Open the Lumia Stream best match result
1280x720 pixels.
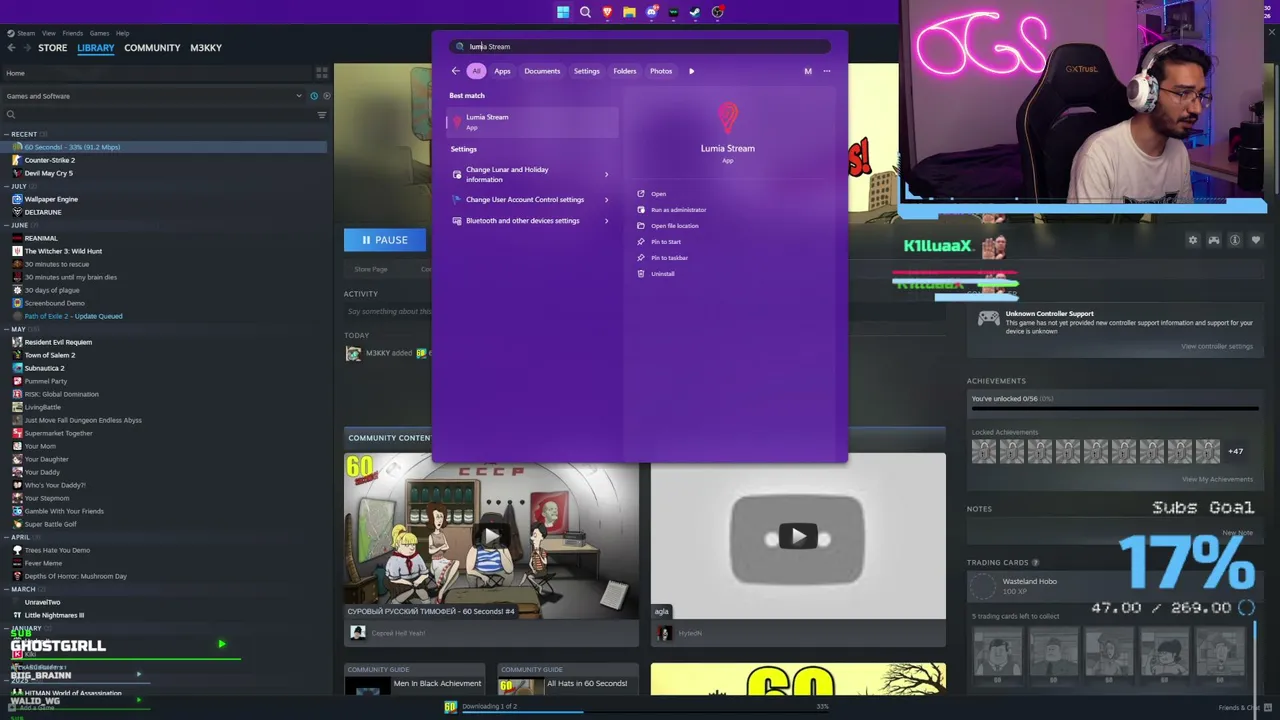[533, 121]
